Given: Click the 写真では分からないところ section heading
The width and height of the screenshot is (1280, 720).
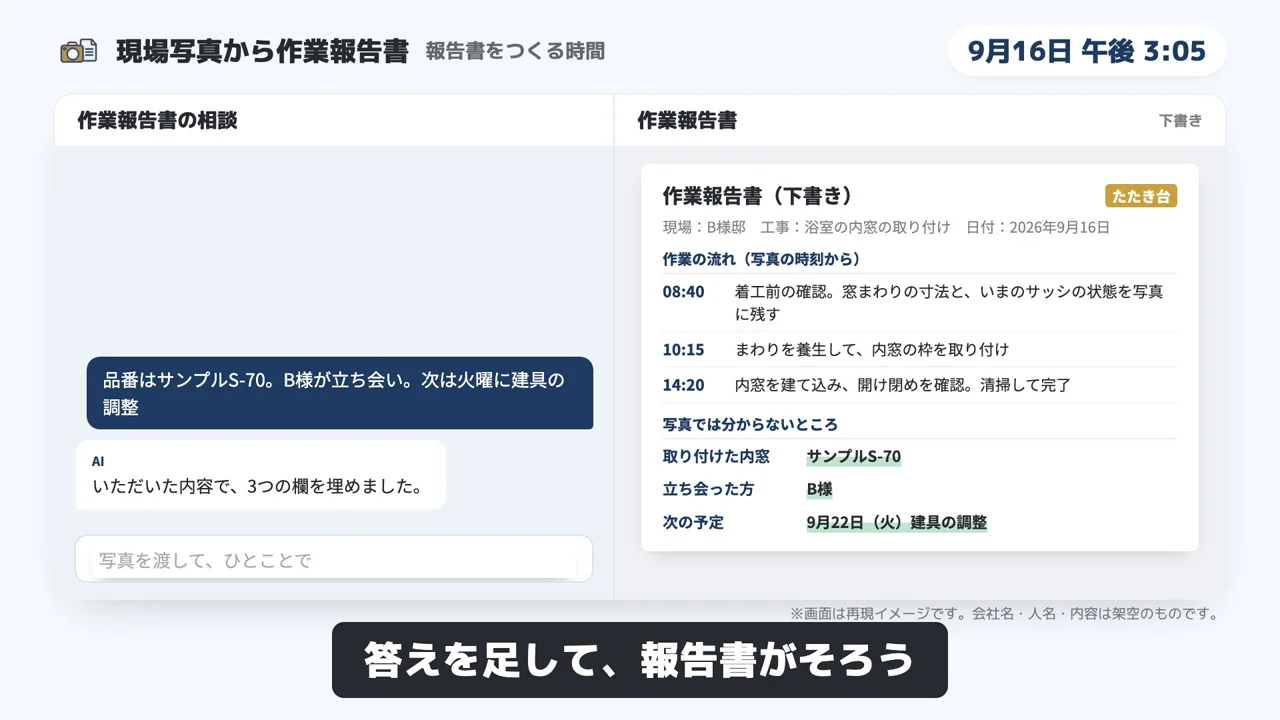Looking at the screenshot, I should (750, 425).
